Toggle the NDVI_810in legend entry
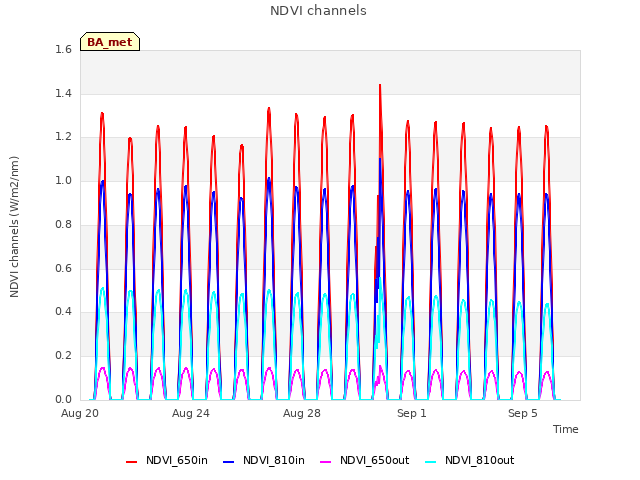 [x=264, y=460]
